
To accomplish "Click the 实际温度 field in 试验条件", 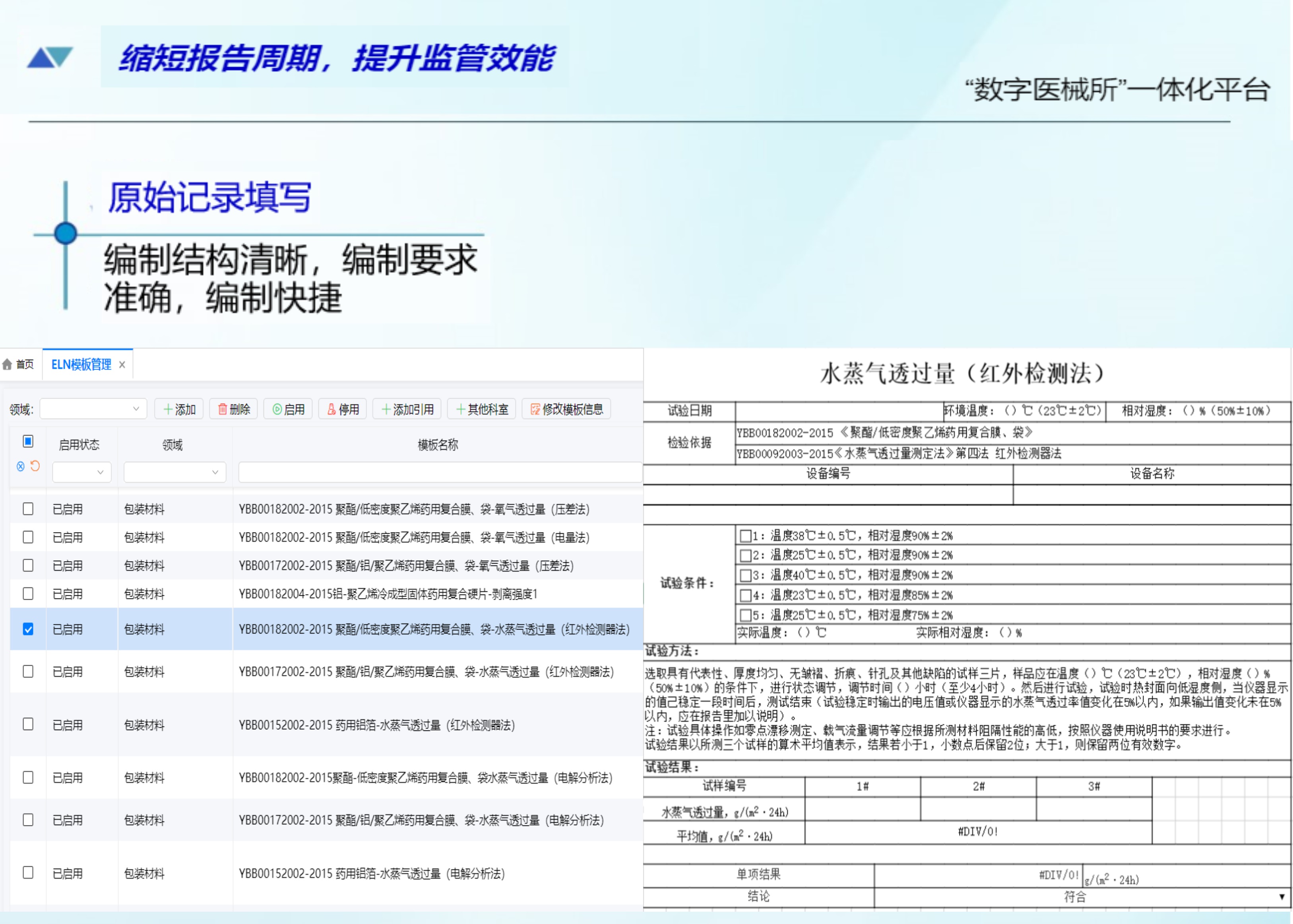I will tap(781, 633).
